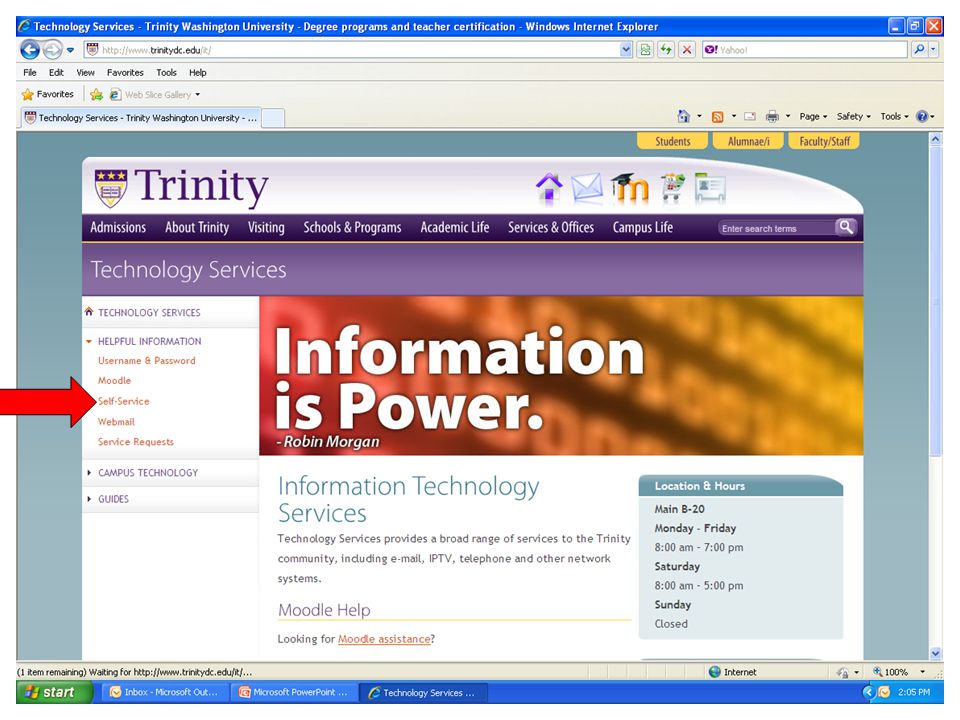Open the Safety dropdown menu
960x720 pixels.
click(x=853, y=116)
